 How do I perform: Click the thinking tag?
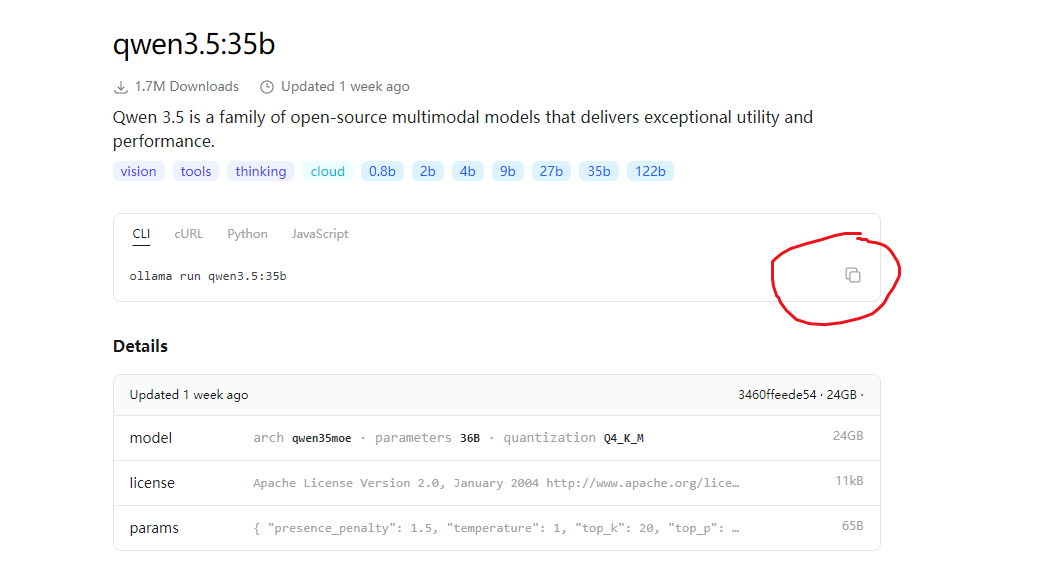pyautogui.click(x=260, y=171)
